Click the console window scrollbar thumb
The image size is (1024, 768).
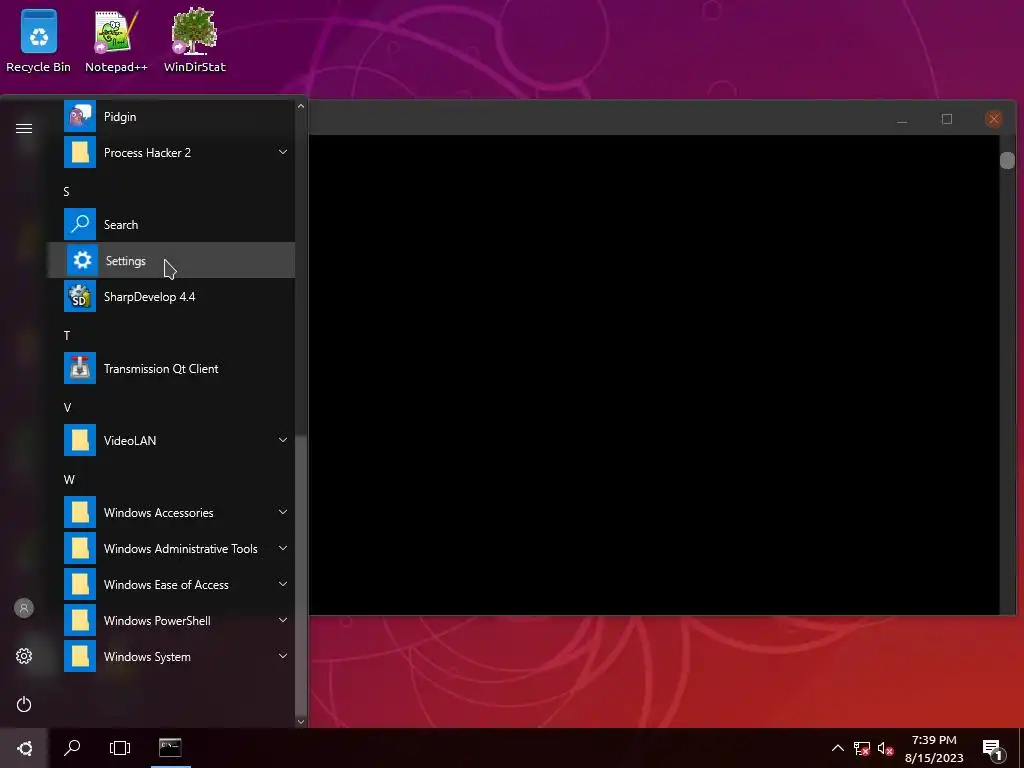coord(1007,160)
